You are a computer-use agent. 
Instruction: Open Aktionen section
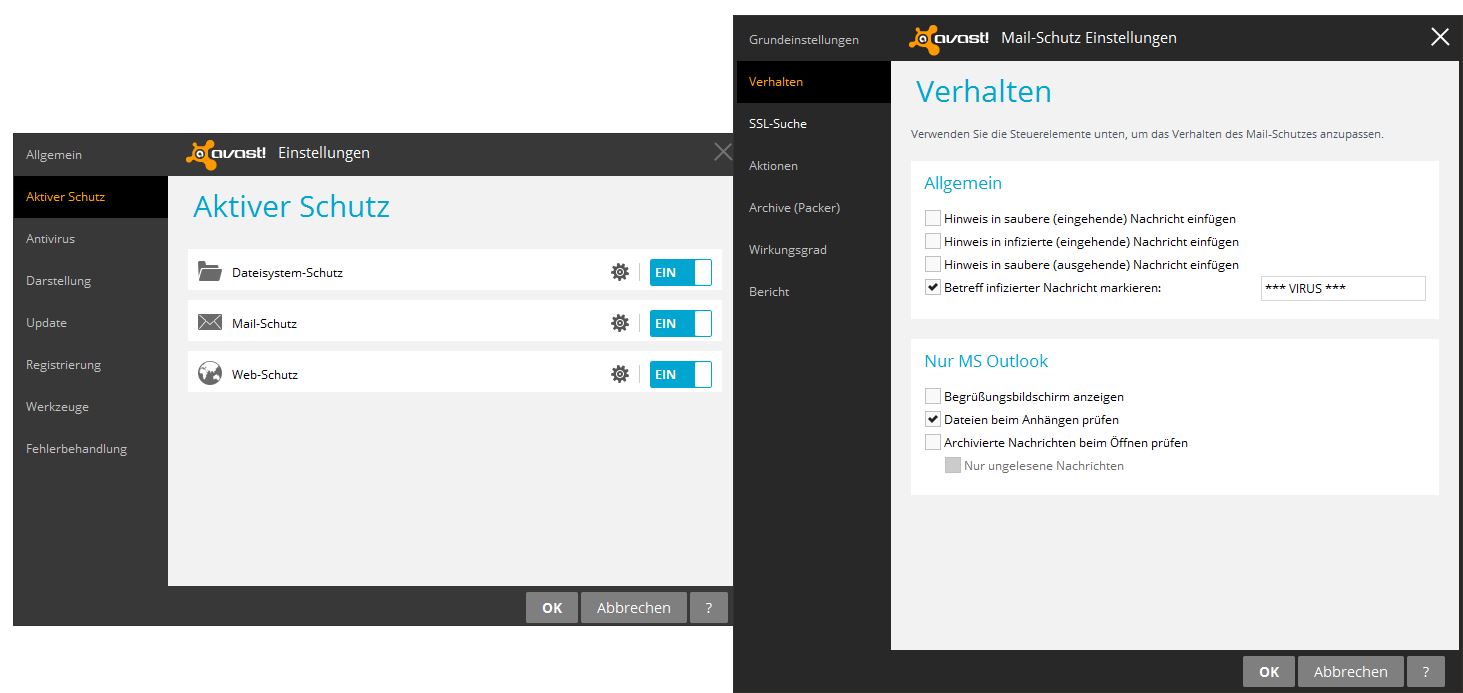coord(813,166)
